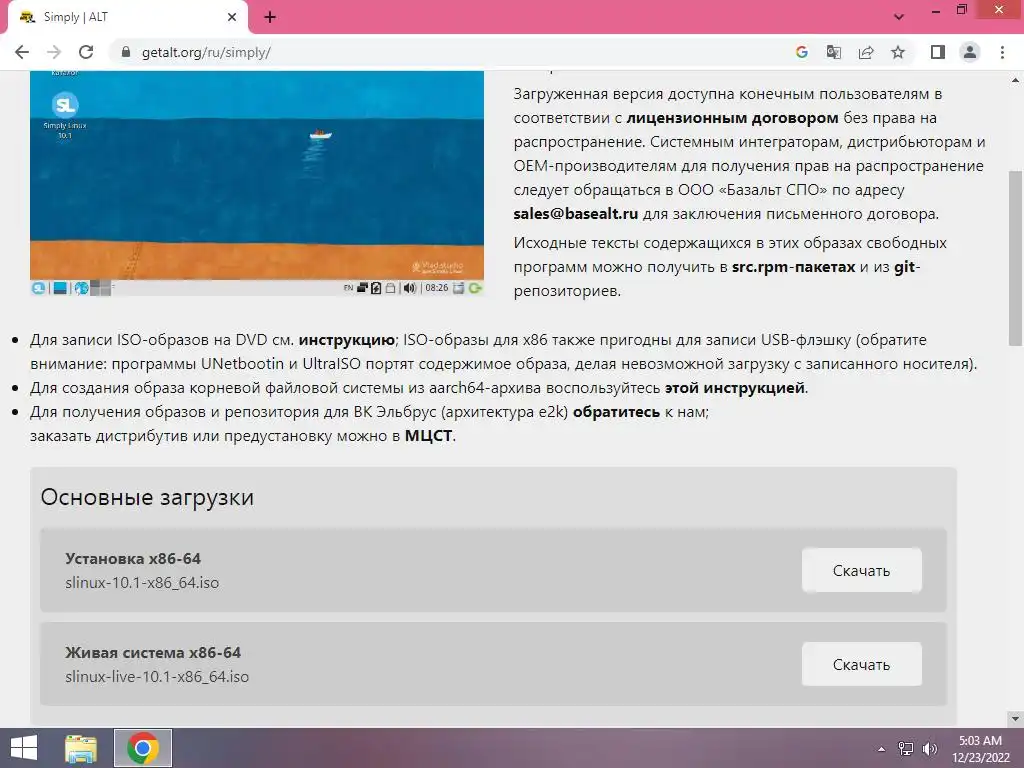
Task: Click the slinux-10.1-x86_64.iso filename
Action: 142,583
